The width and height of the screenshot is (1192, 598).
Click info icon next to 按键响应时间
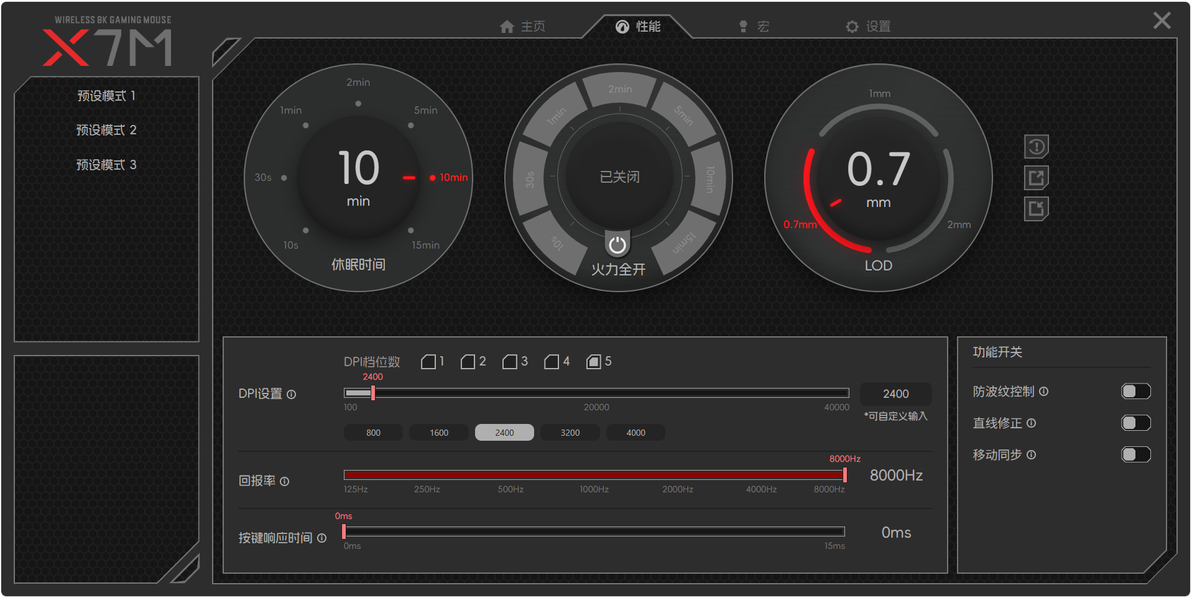point(322,538)
